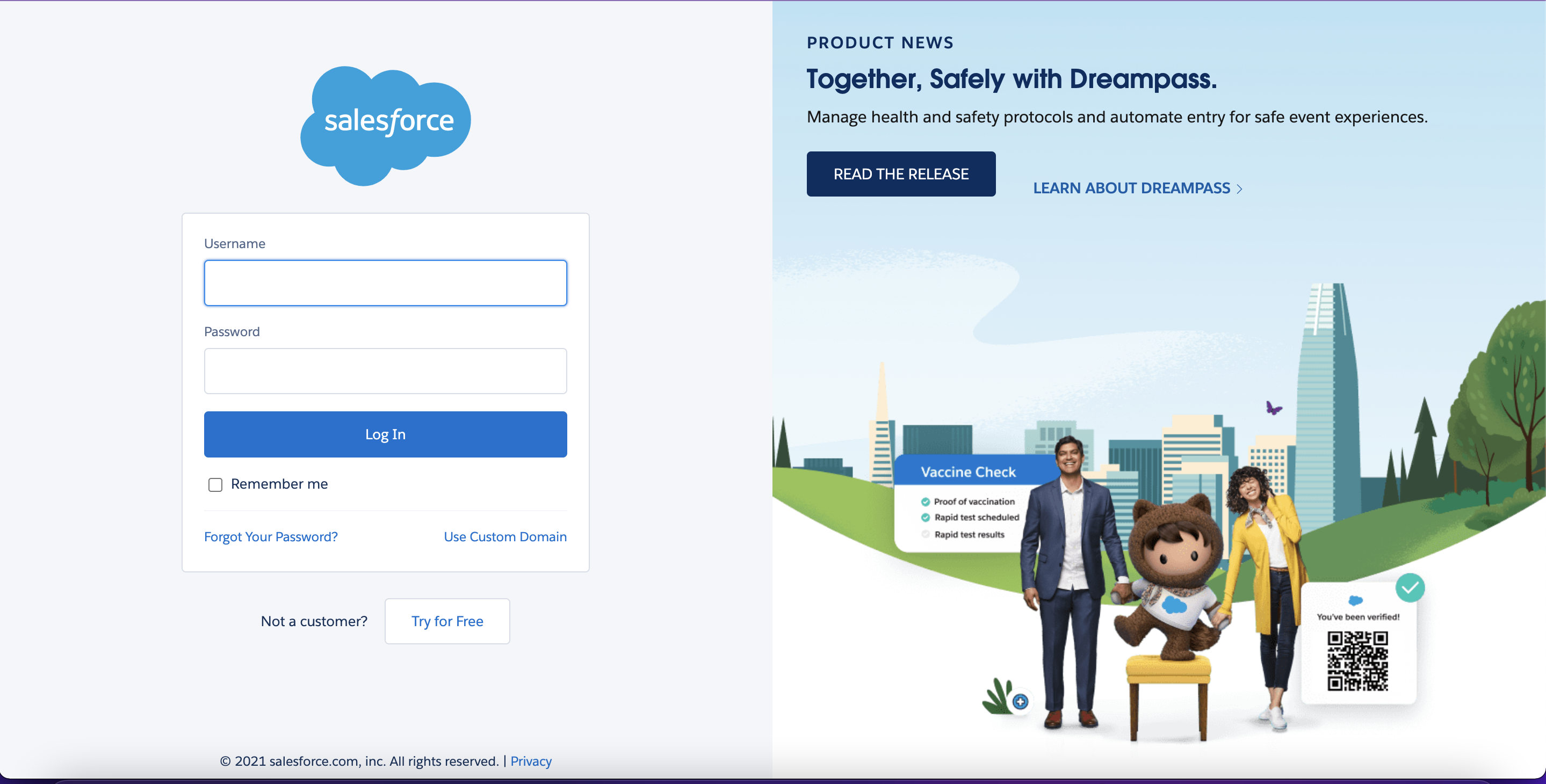Enable the Remember me checkbox
This screenshot has height=784, width=1546.
coord(215,484)
